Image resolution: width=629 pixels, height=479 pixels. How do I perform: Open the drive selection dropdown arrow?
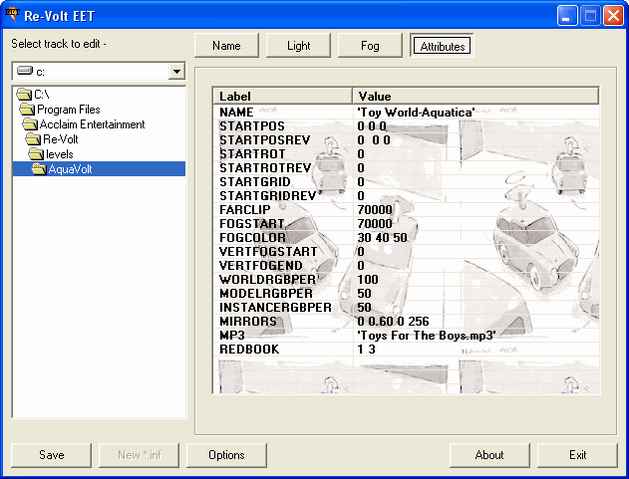click(x=177, y=72)
